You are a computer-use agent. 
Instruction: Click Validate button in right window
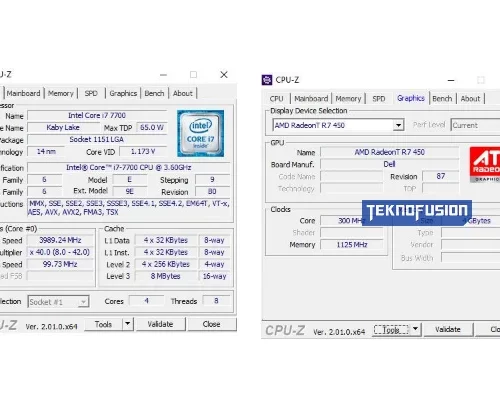point(448,329)
